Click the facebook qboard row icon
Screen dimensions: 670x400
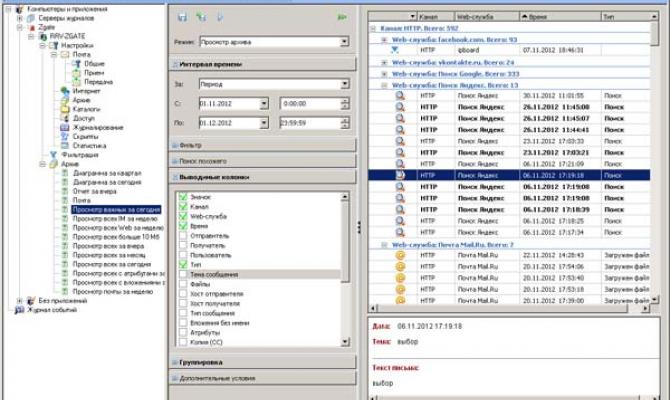395,50
